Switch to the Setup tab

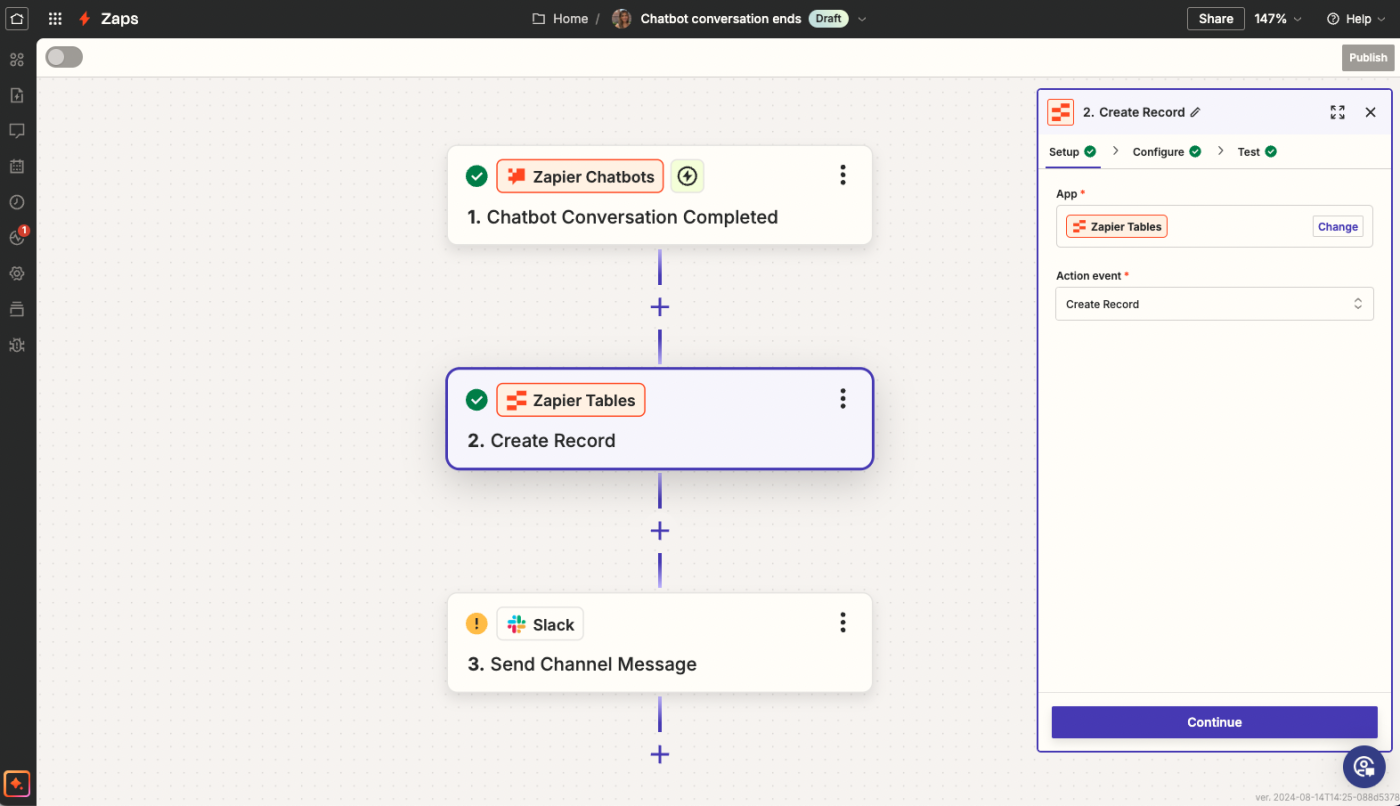coord(1072,152)
